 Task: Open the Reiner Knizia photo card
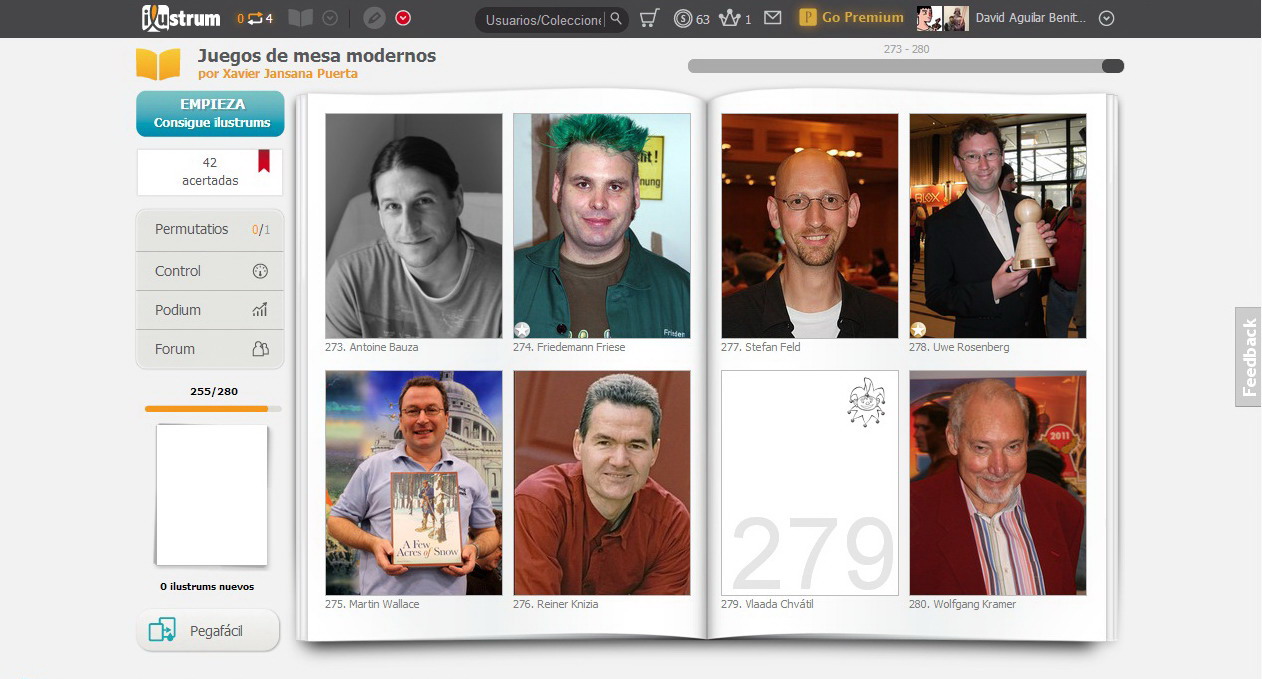pos(602,483)
